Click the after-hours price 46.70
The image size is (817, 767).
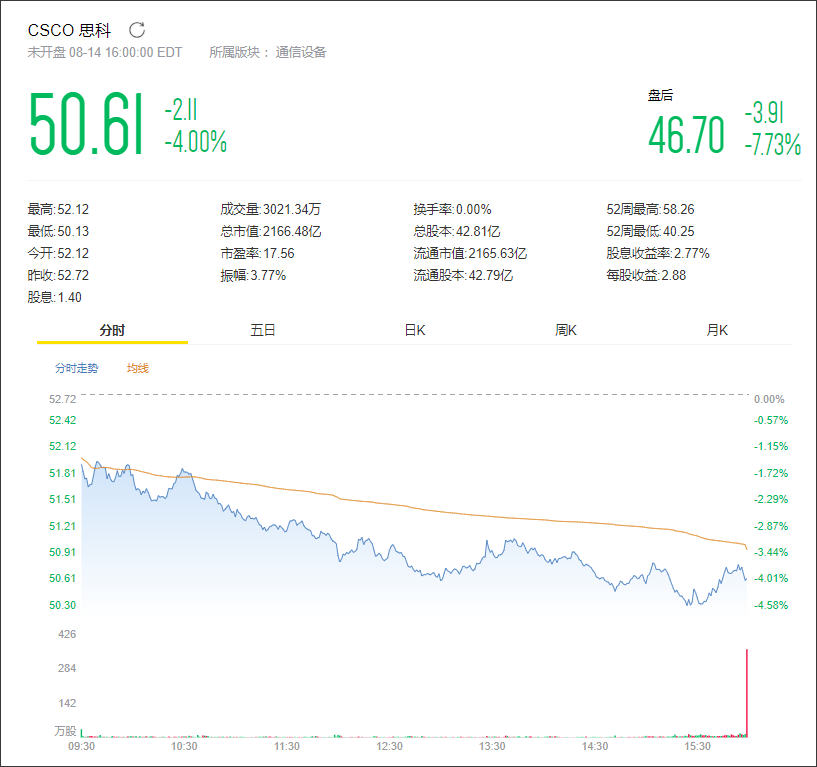[x=686, y=135]
